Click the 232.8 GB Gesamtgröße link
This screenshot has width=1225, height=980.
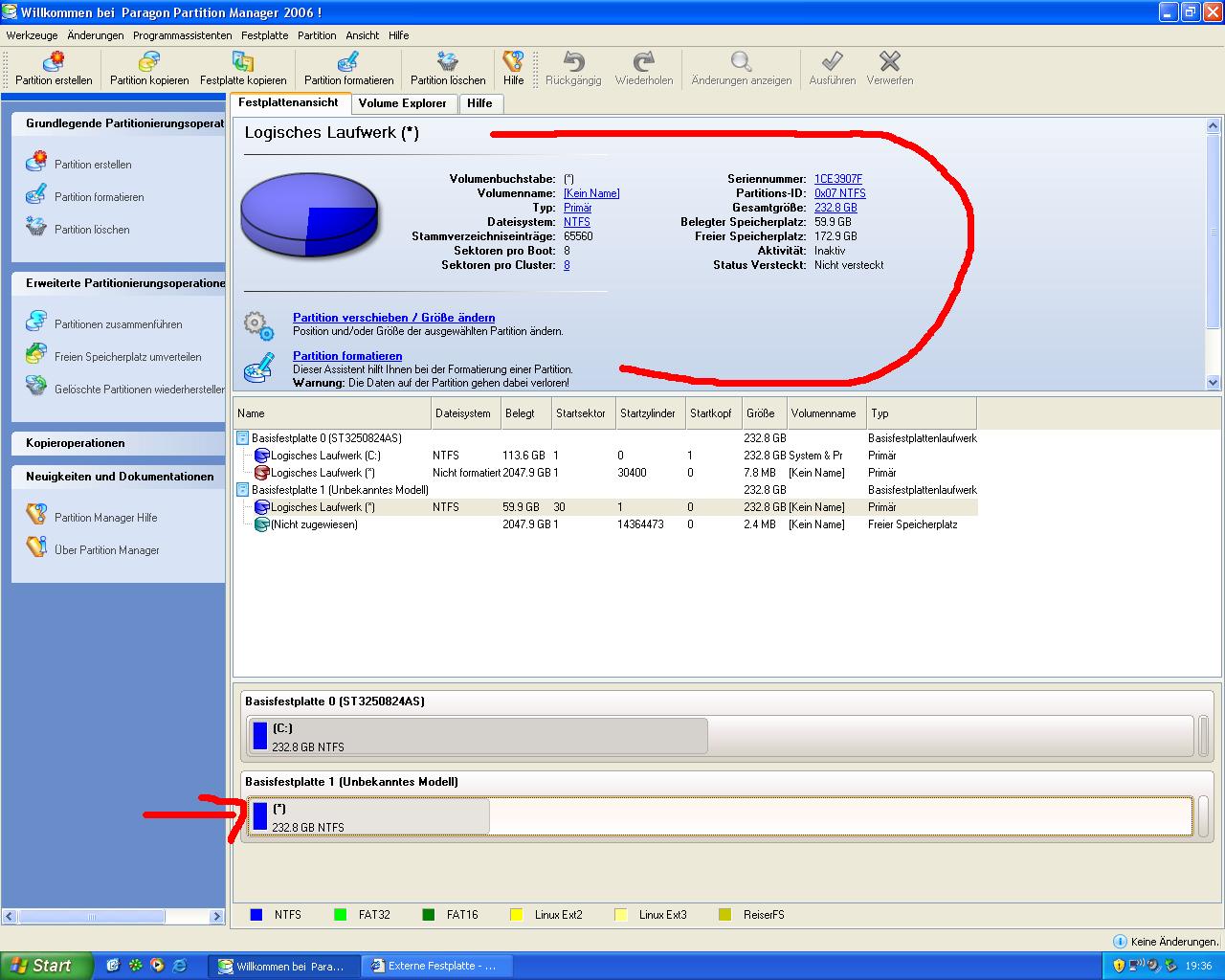tap(835, 208)
